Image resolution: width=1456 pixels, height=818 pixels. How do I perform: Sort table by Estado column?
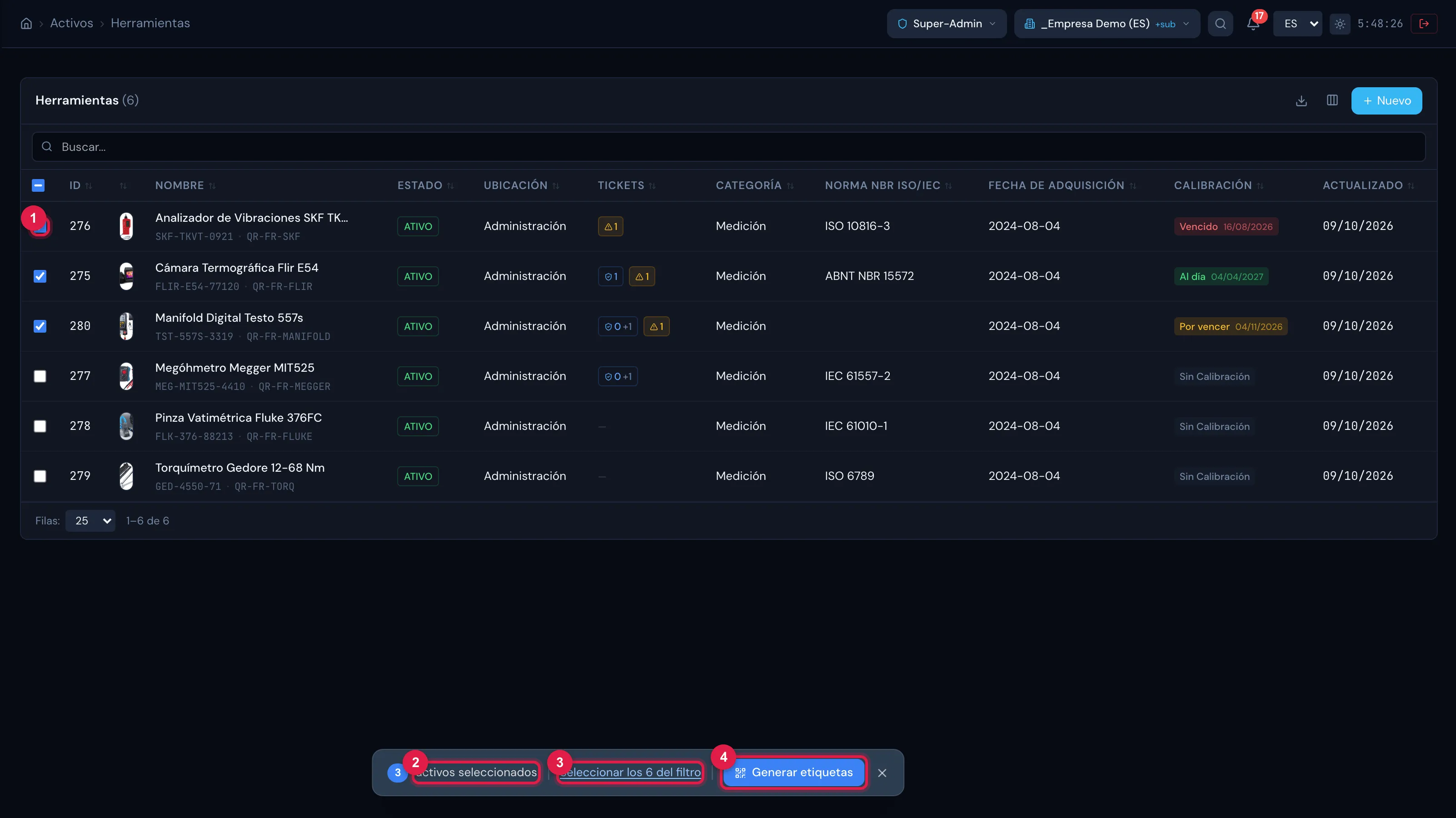[425, 185]
